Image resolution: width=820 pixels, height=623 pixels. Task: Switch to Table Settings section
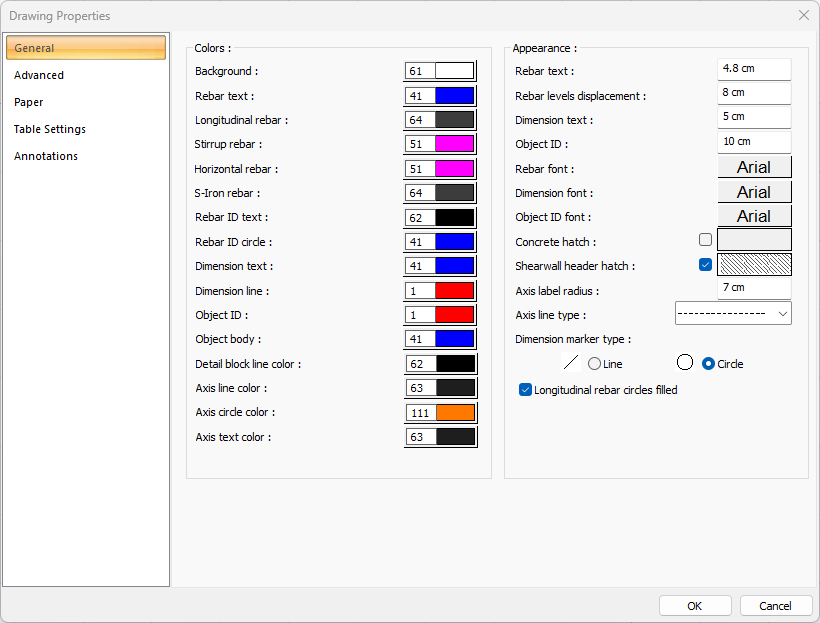pyautogui.click(x=50, y=129)
